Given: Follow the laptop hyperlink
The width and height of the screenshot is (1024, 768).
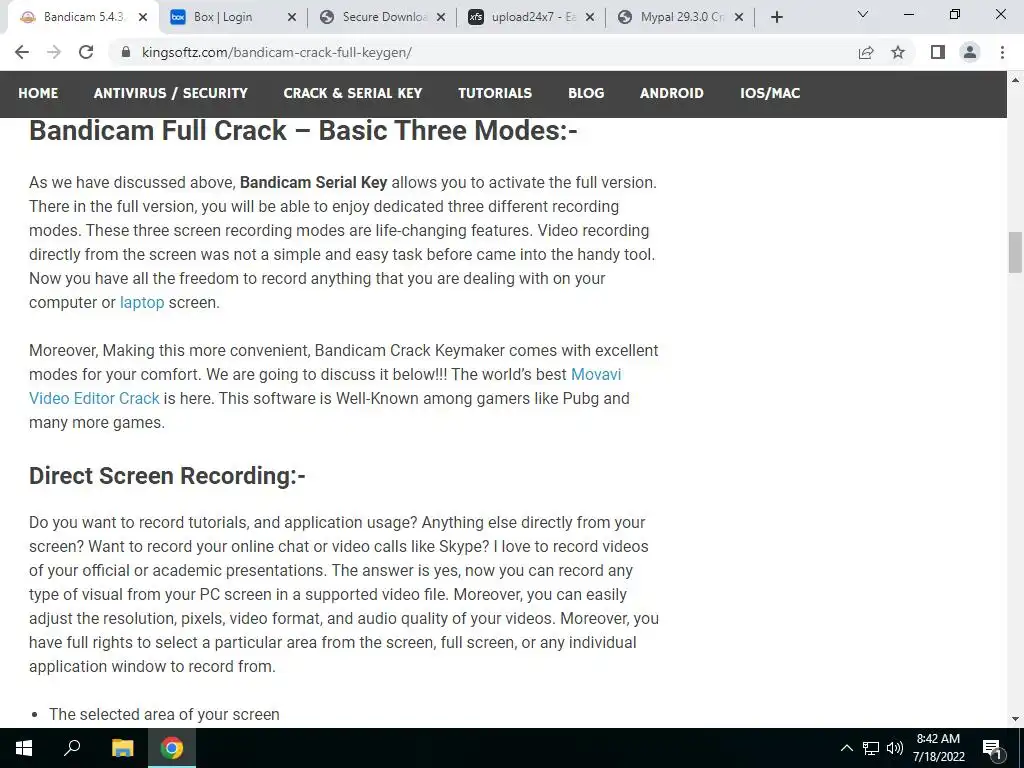Looking at the screenshot, I should (142, 303).
